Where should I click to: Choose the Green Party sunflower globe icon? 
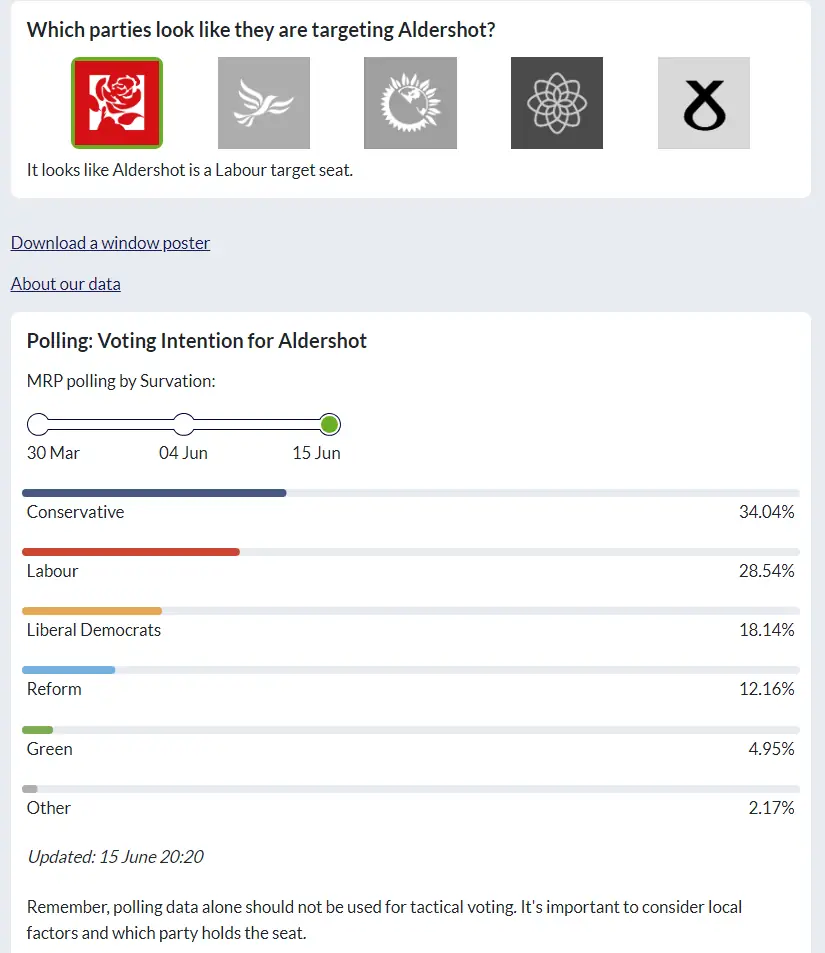click(x=410, y=103)
